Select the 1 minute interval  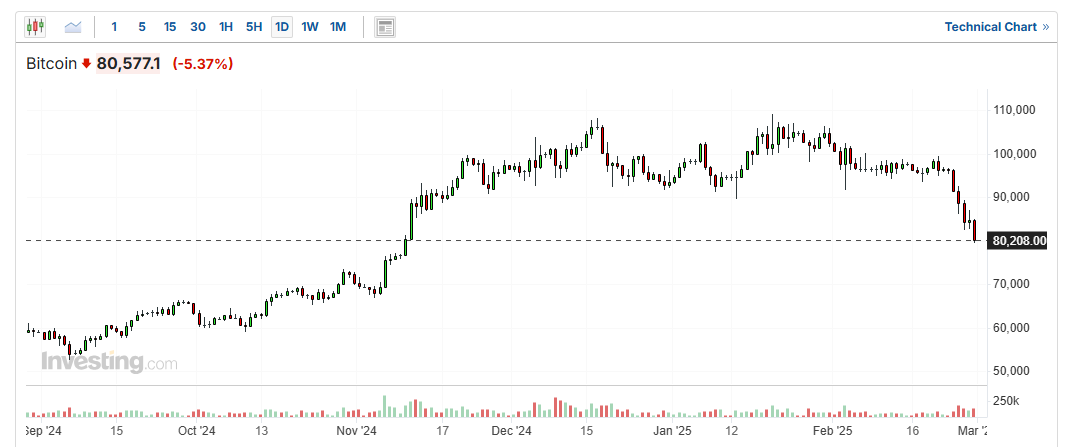click(114, 27)
